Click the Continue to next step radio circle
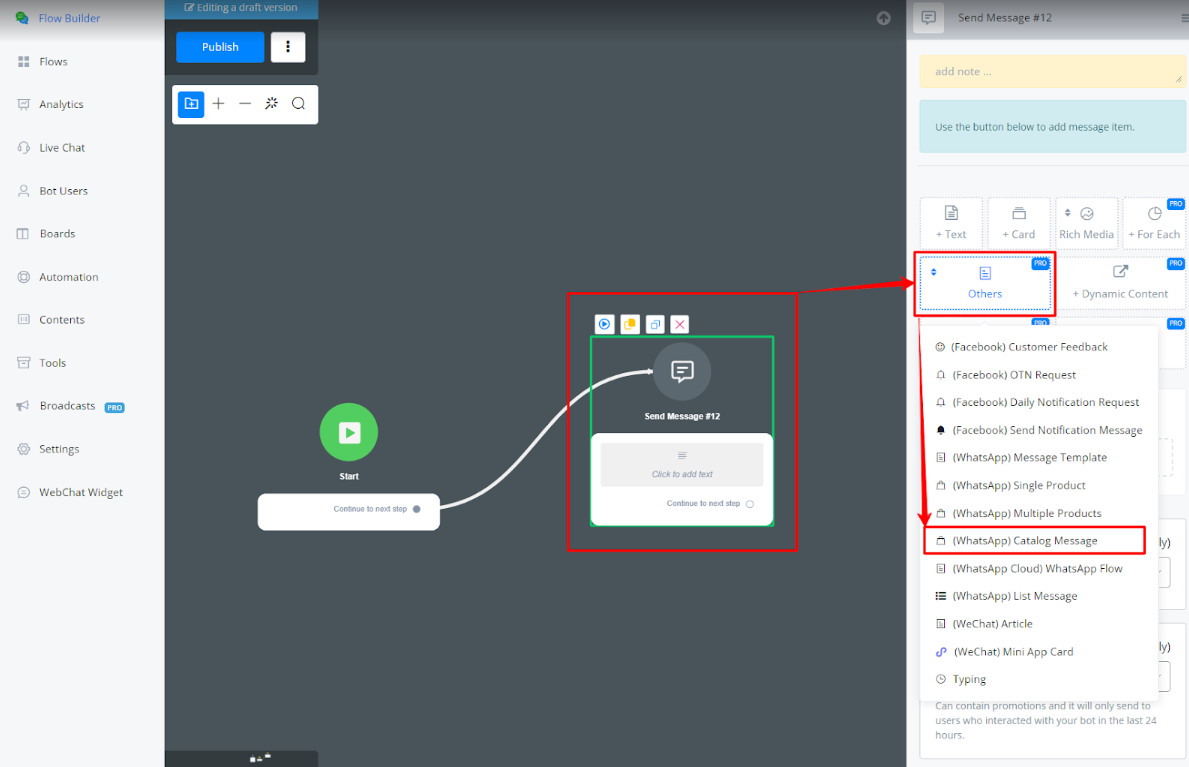 [749, 504]
